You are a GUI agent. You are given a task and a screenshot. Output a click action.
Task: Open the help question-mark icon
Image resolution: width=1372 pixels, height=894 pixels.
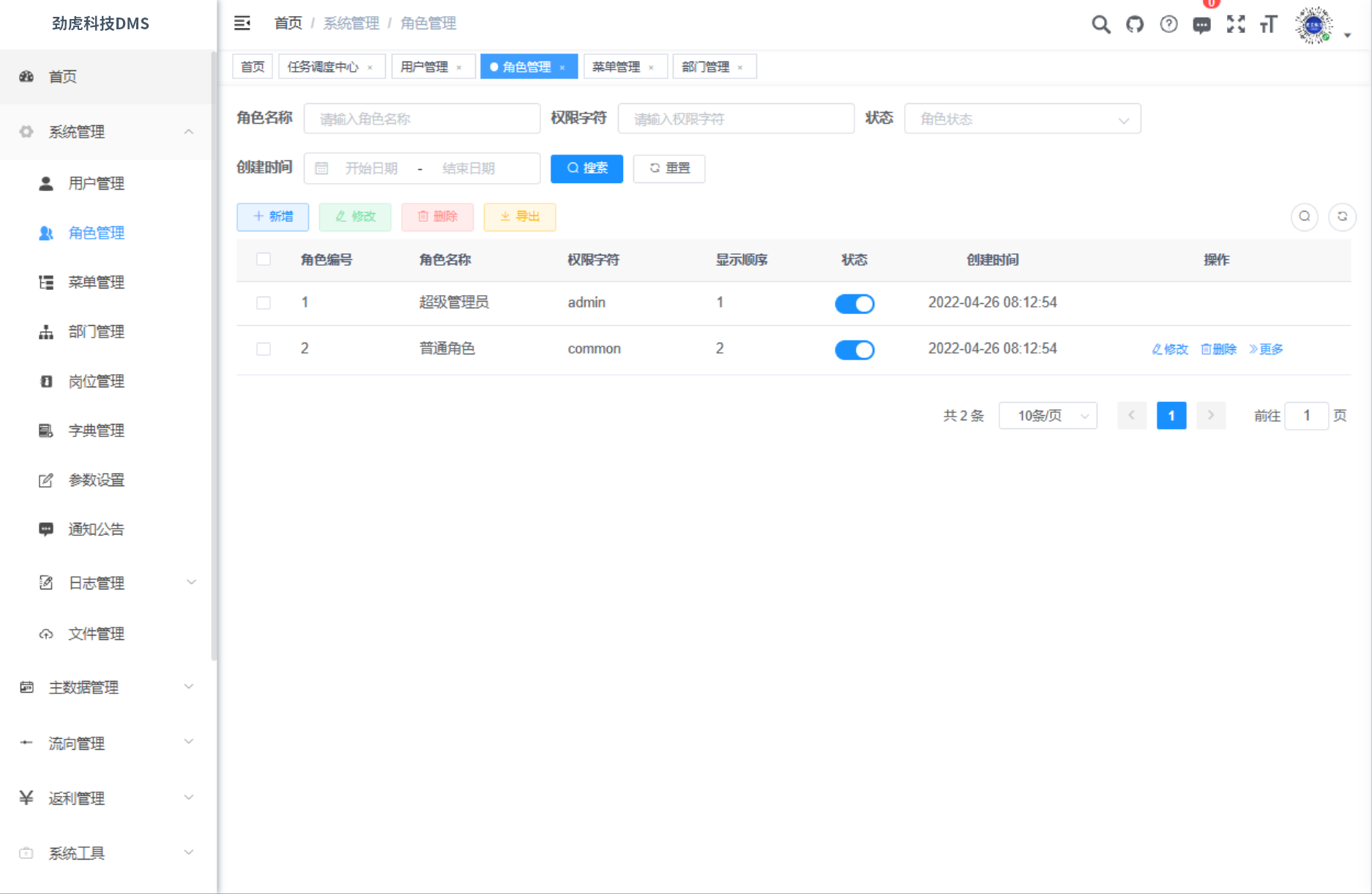pos(1168,24)
